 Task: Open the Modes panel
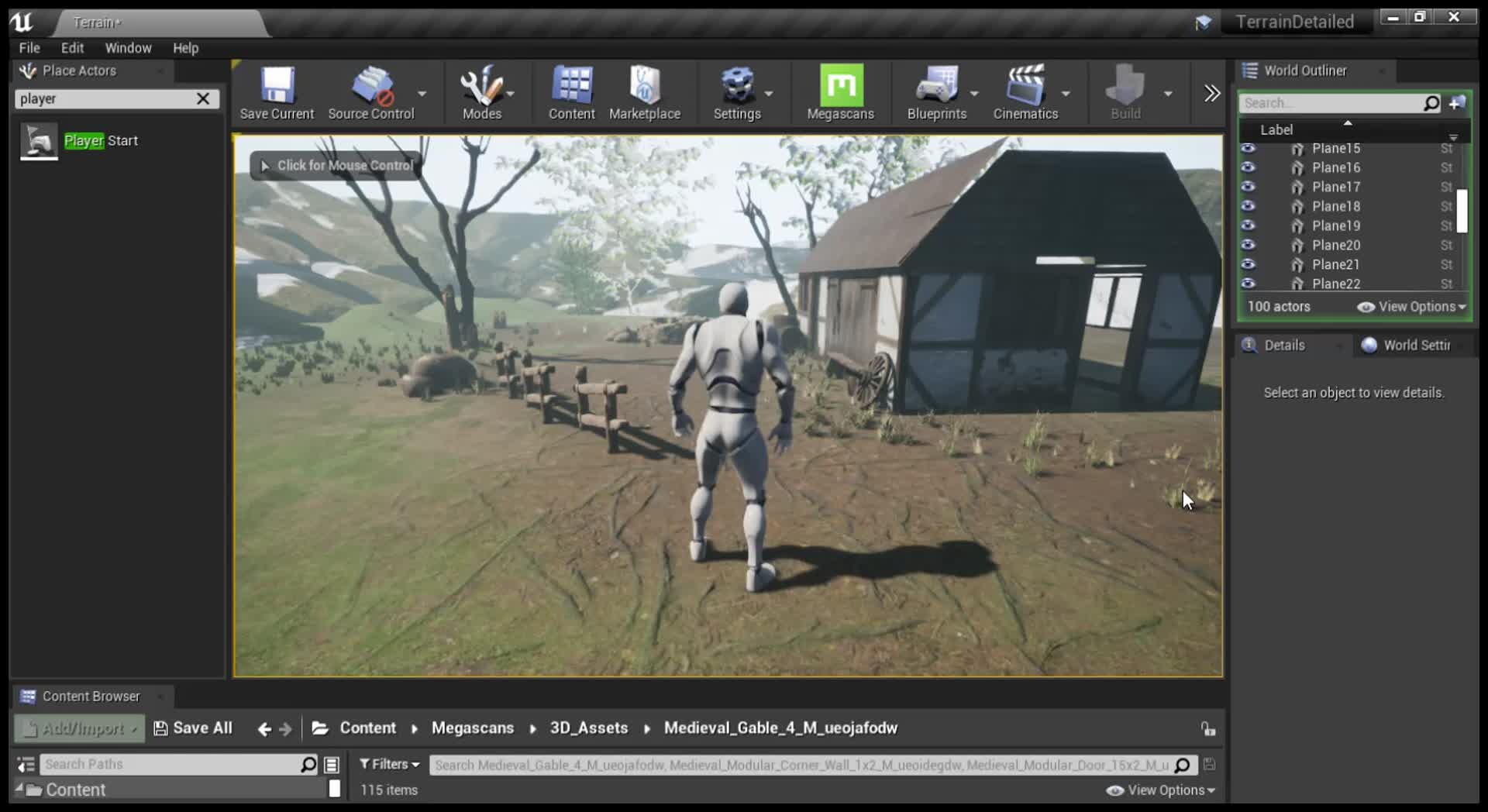click(482, 91)
